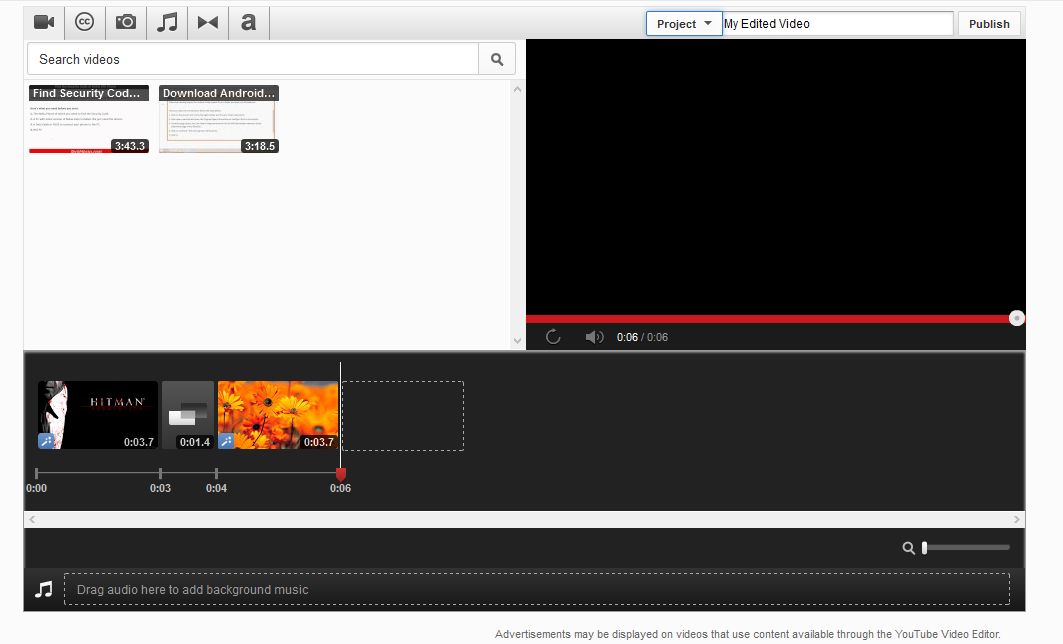The image size is (1063, 644).
Task: Click the preview progress end handle
Action: 1016,318
